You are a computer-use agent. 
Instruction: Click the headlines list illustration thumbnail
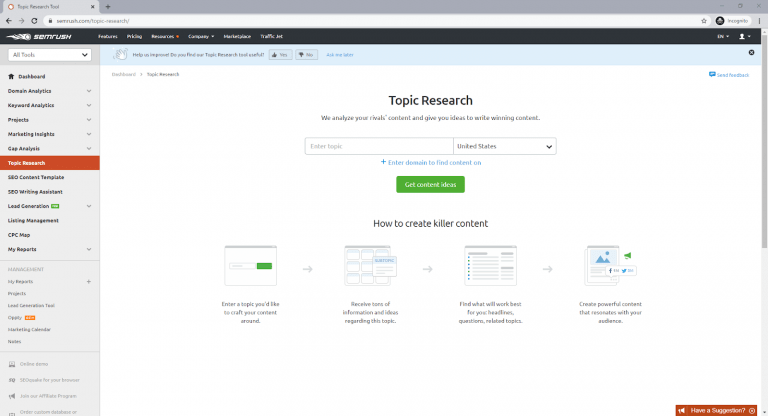(490, 266)
